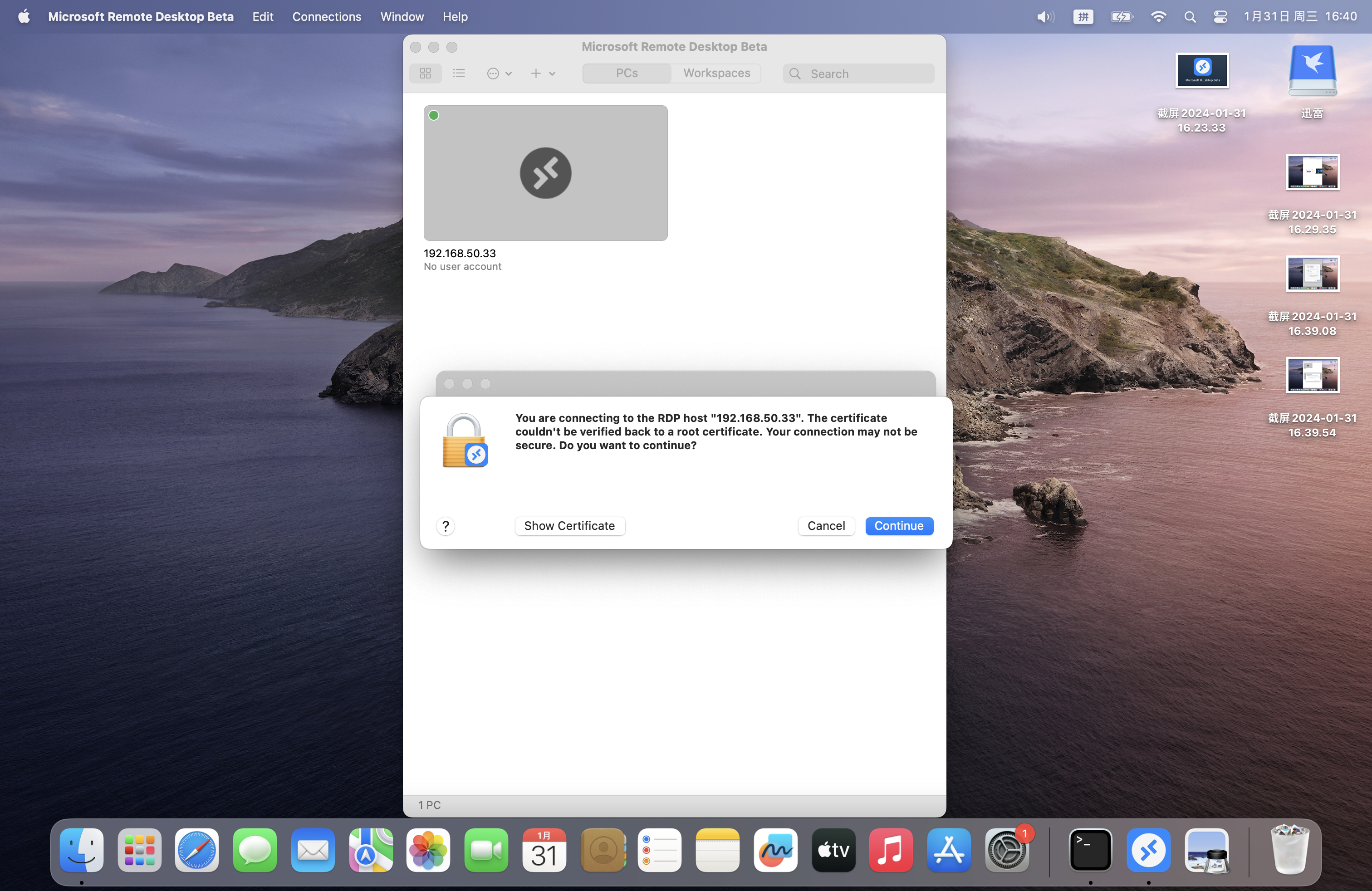Expand the chevron next to the add button
Screen dimensions: 1372x891
coord(553,73)
